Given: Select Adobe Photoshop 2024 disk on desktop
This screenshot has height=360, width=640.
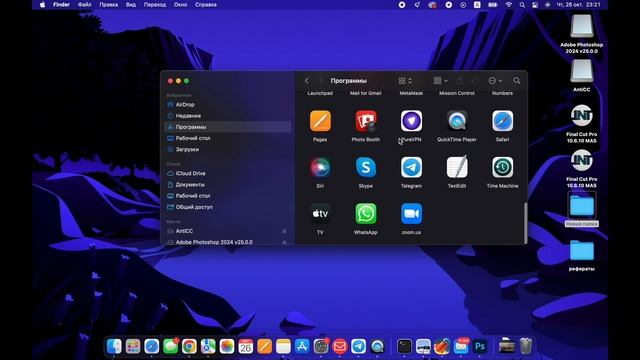Looking at the screenshot, I should [582, 27].
